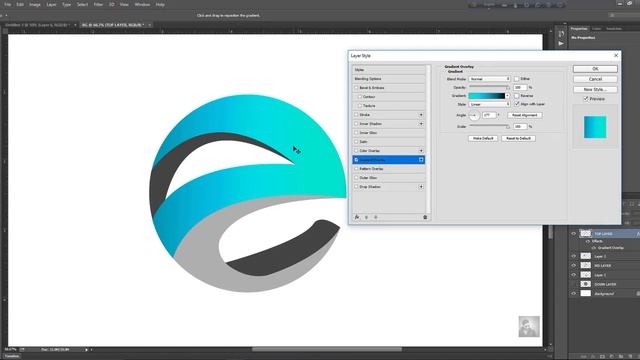Screen dimensions: 640x360
Task: Enable the Bevel & Emboss checkbox
Action: pos(356,88)
